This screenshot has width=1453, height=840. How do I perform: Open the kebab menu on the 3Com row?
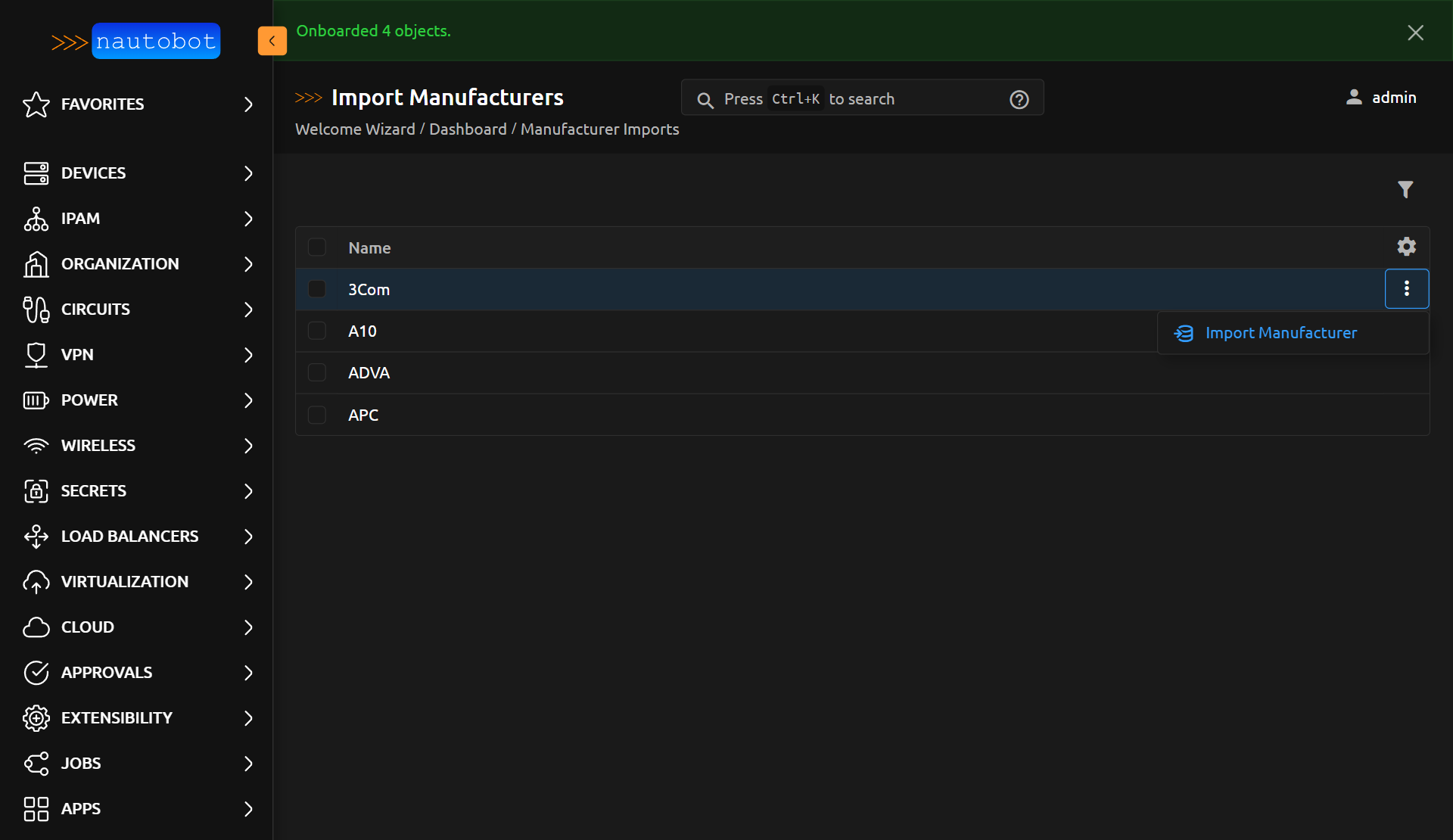[x=1407, y=288]
